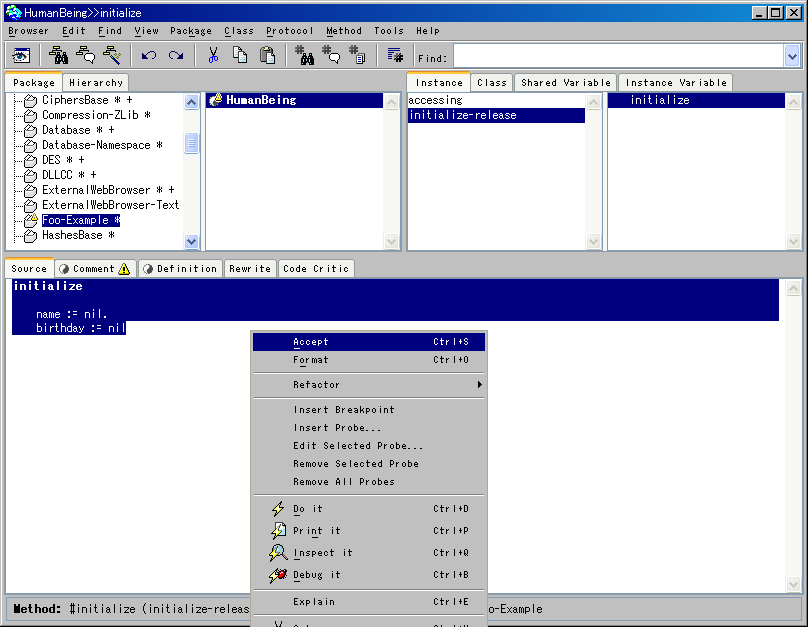The image size is (808, 627).
Task: Switch to the Package tab
Action: coord(33,82)
